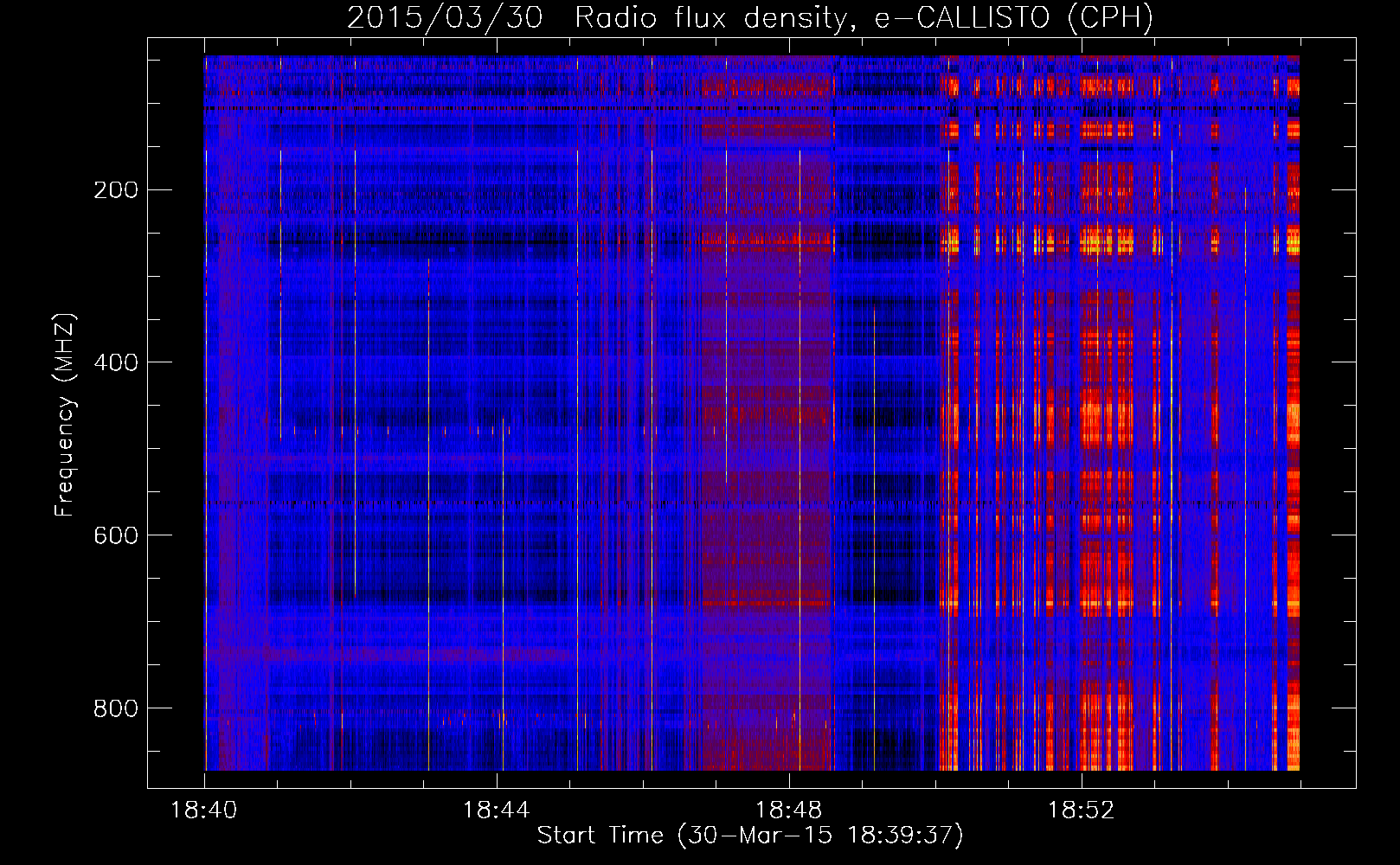Click the '18:44' time tick label
1400x865 pixels.
497,811
